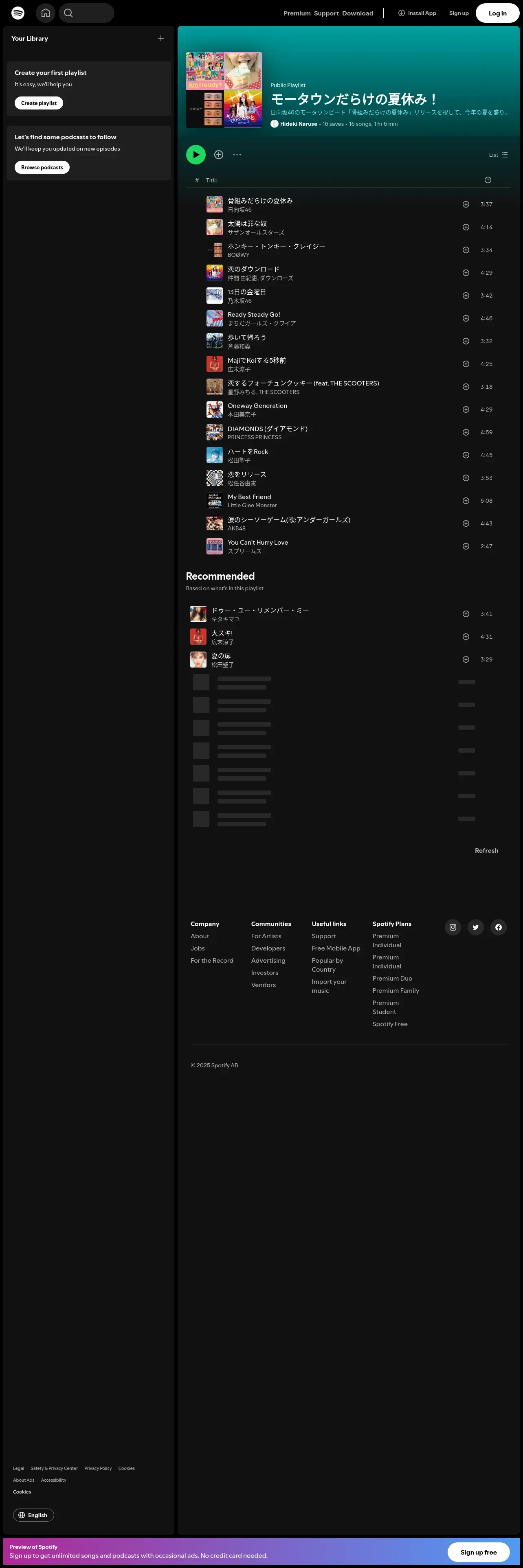Add Ready Steady Go! with plus icon
The height and width of the screenshot is (1568, 523).
click(x=466, y=318)
